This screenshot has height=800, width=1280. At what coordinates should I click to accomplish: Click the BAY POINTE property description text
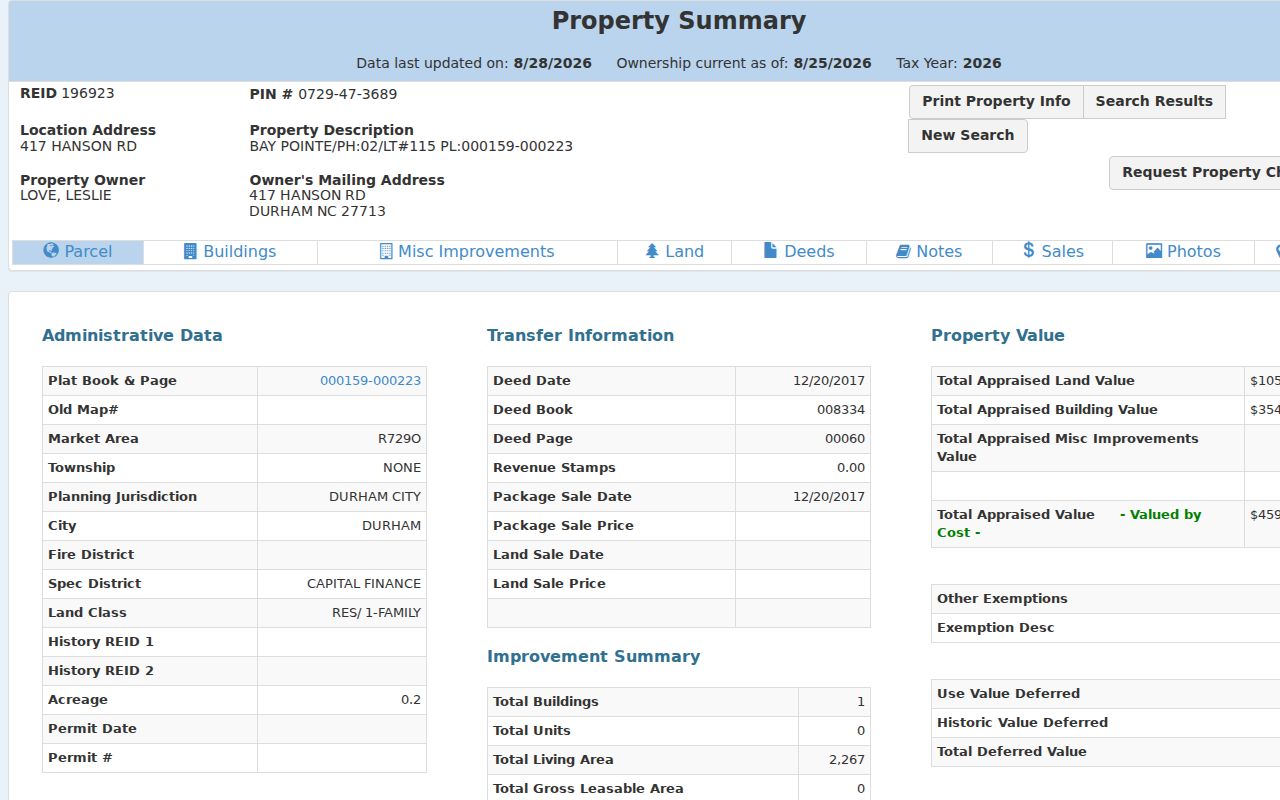[x=411, y=146]
